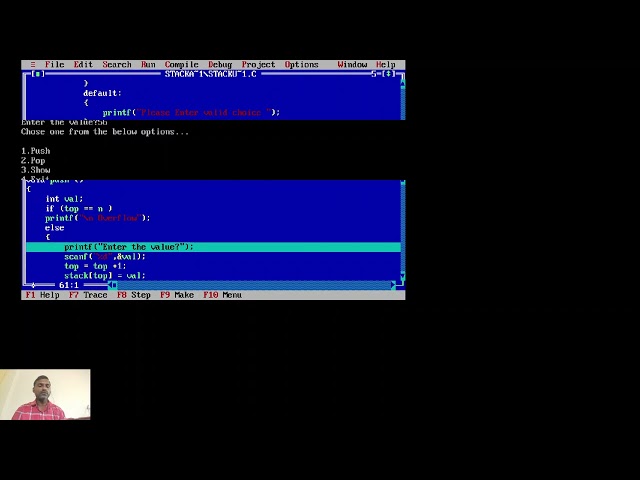Screen dimensions: 640x480
Task: Click the 'else' keyword line
Action: click(x=55, y=228)
